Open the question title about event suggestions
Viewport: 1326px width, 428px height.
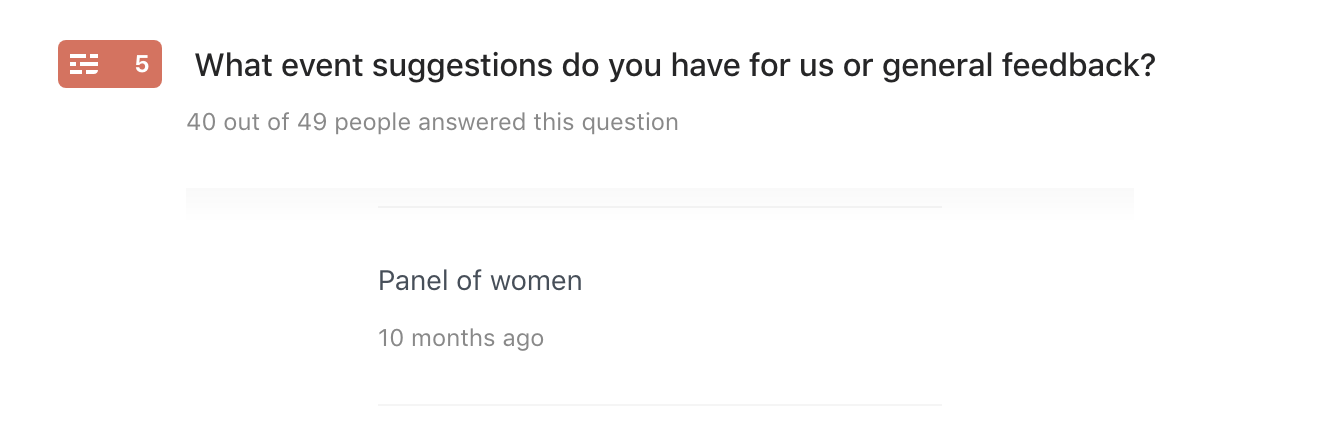[675, 66]
